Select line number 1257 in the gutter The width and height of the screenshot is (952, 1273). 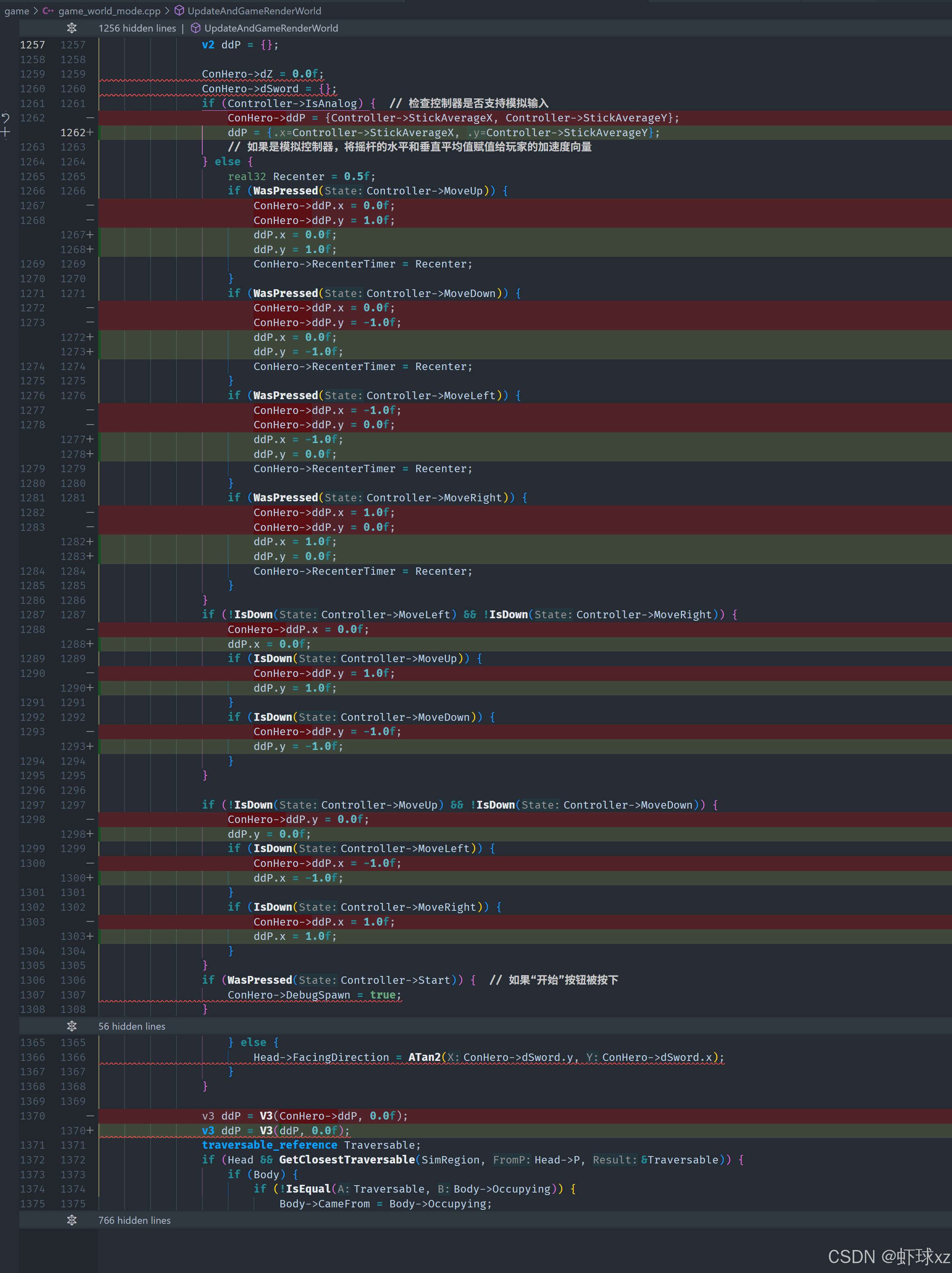pyautogui.click(x=32, y=45)
